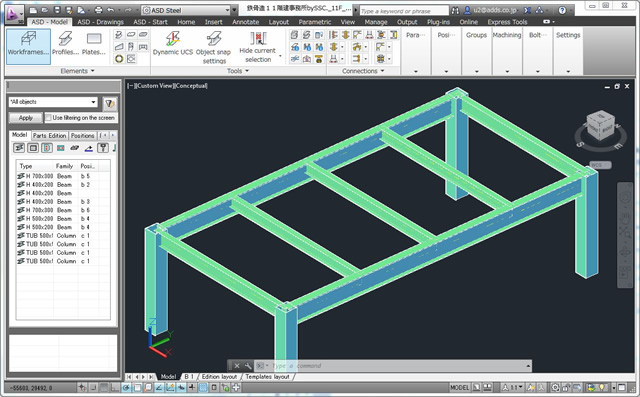
Task: Expand the Machining panel arrow
Action: 507,71
